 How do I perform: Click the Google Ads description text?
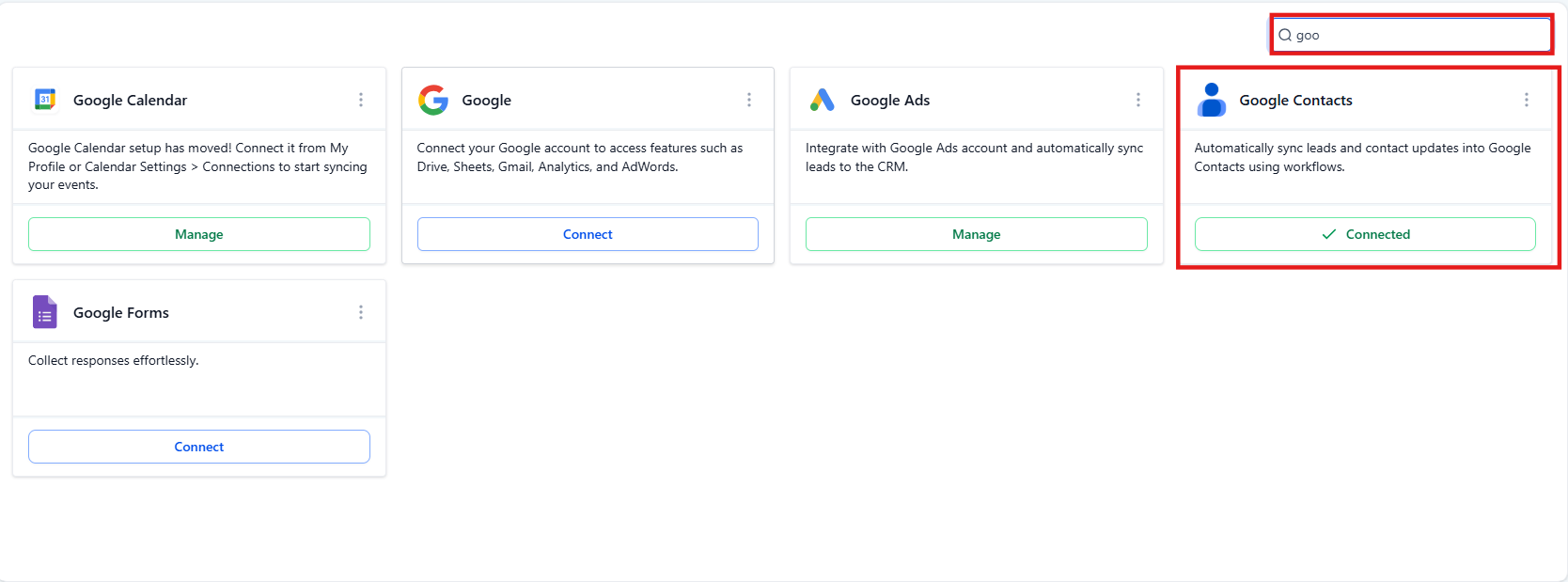[974, 157]
